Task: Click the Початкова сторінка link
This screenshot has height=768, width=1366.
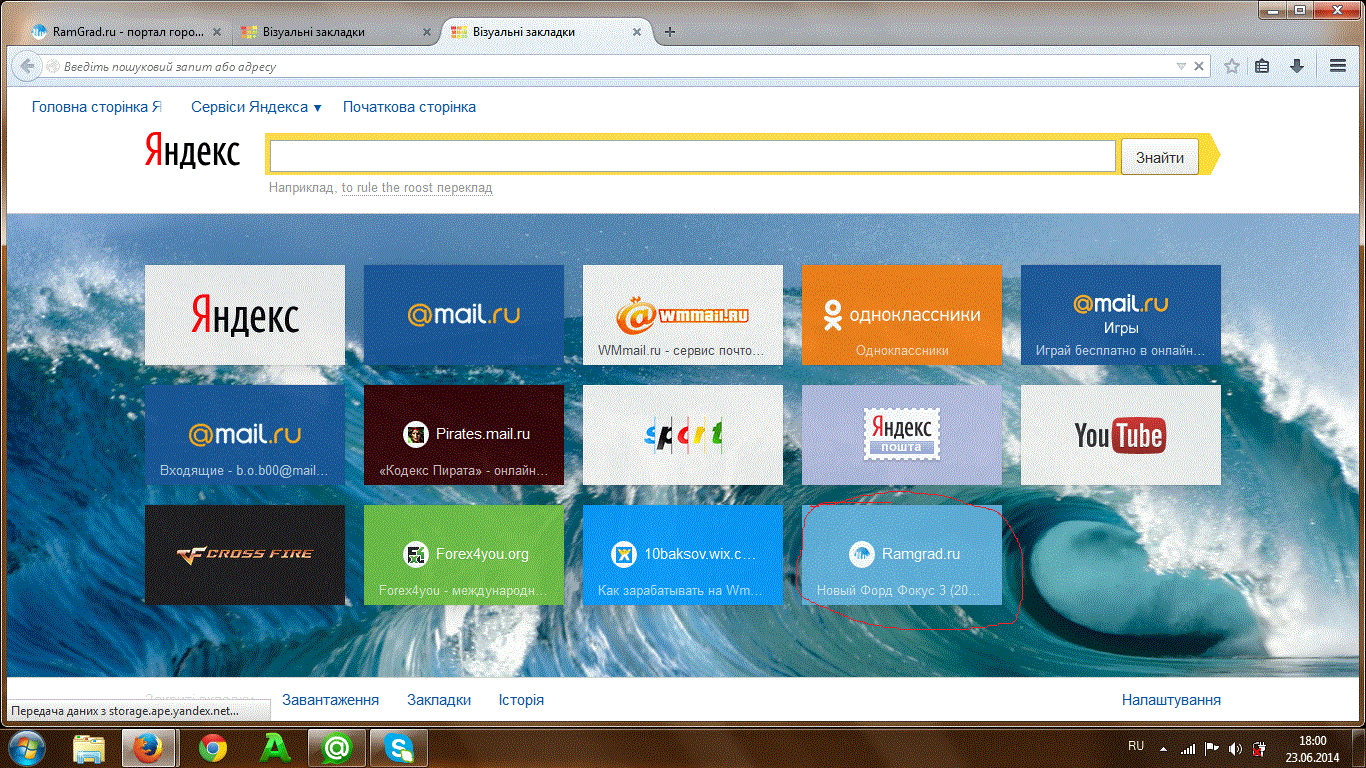Action: [409, 107]
